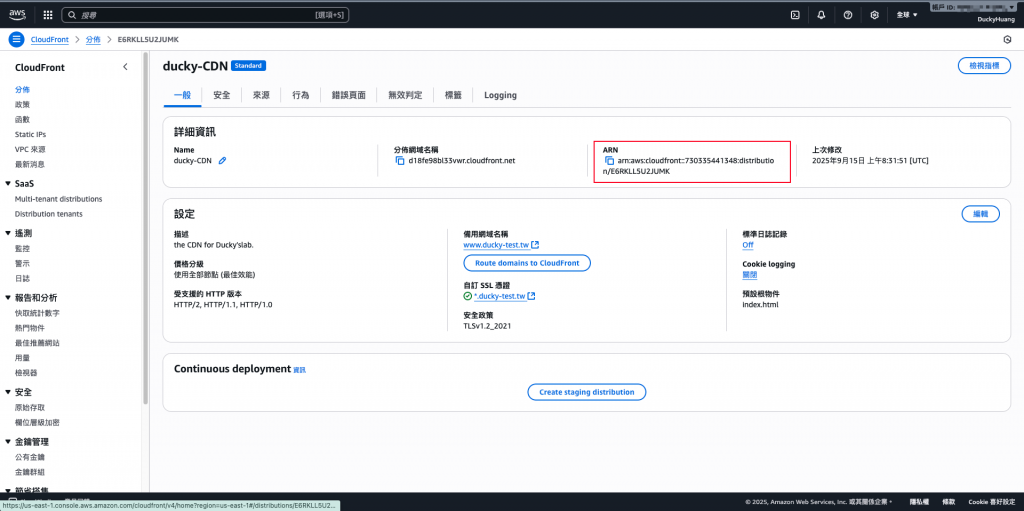Open the settings gear in top bar
The height and width of the screenshot is (511, 1024).
pyautogui.click(x=874, y=14)
